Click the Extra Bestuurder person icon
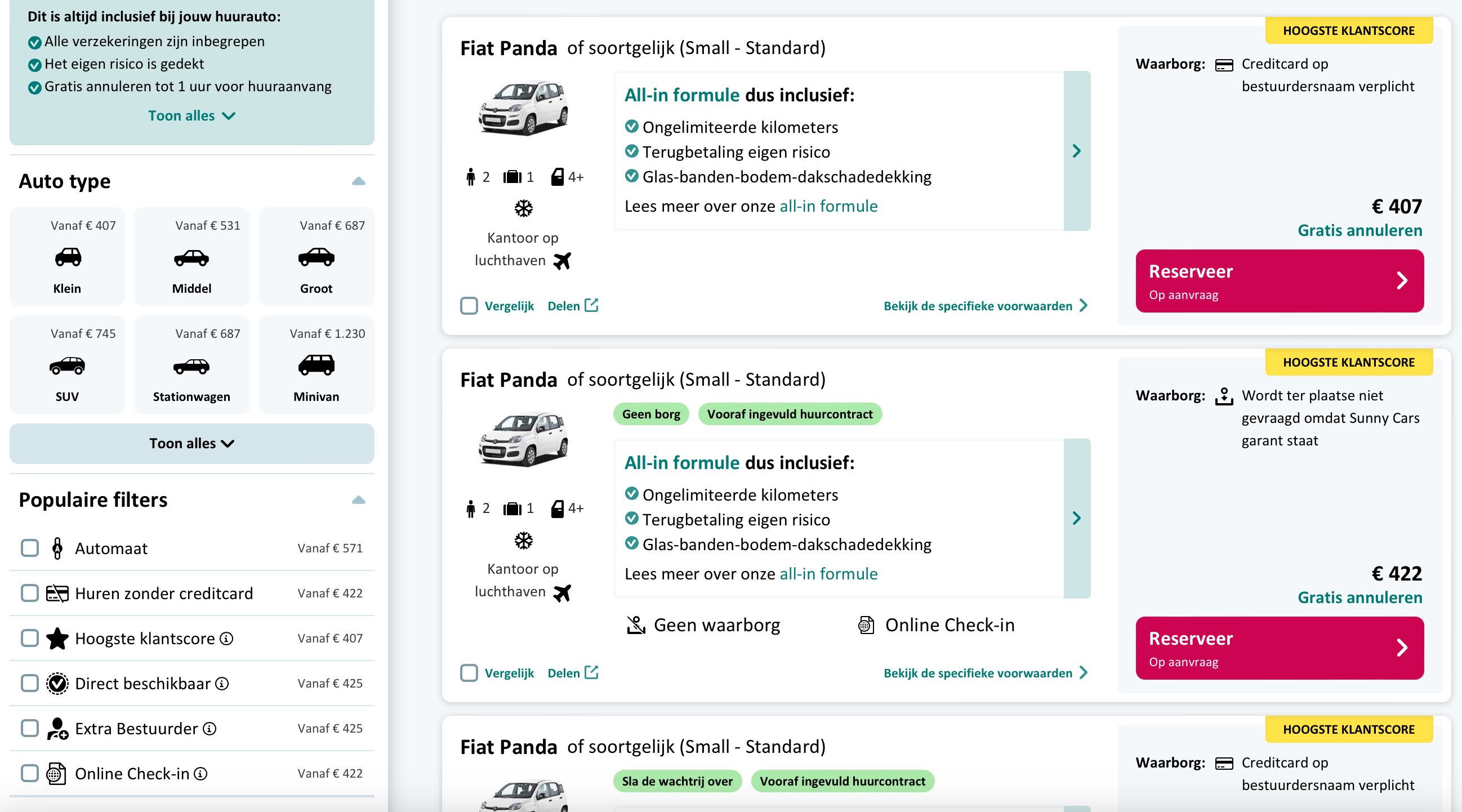The width and height of the screenshot is (1462, 812). click(x=57, y=729)
